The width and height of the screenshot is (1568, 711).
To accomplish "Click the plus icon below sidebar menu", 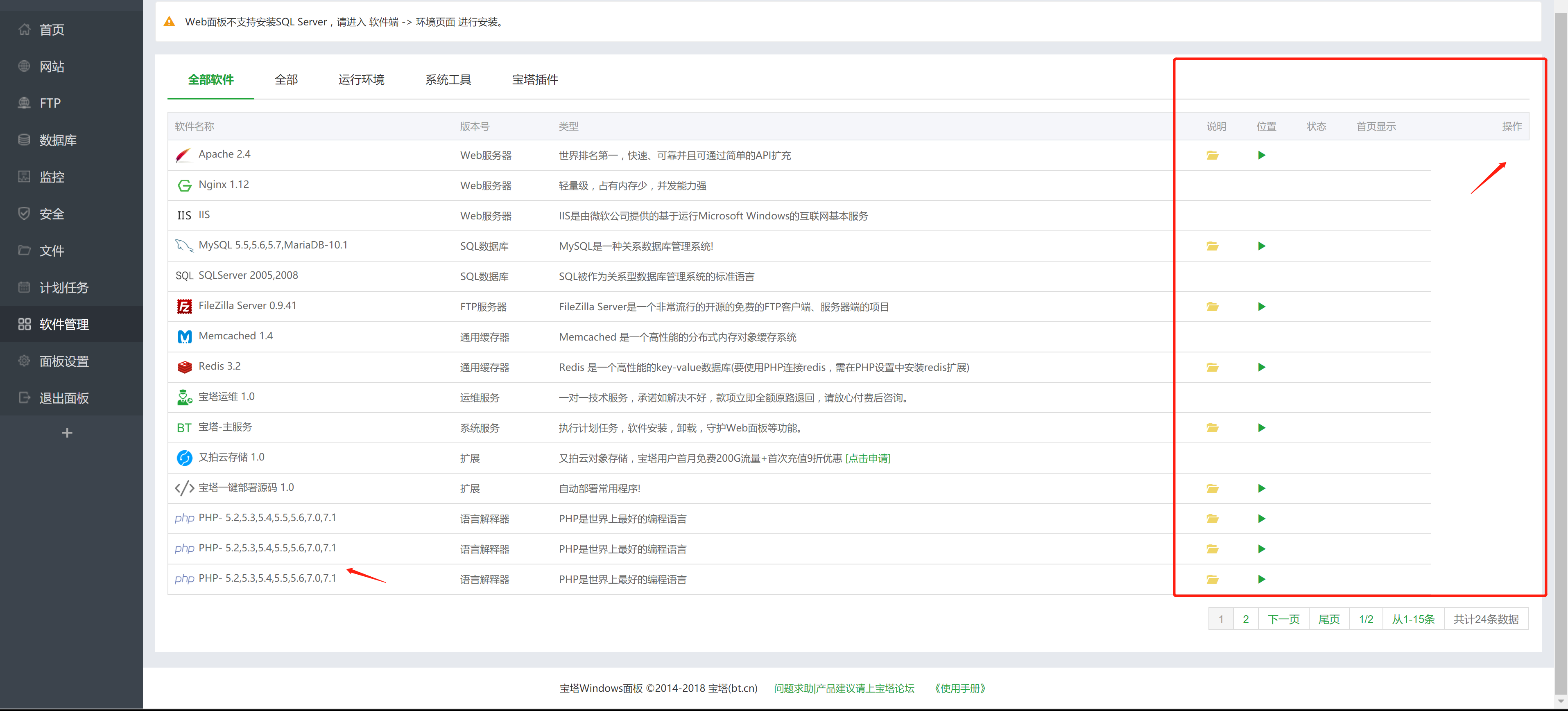I will [x=68, y=432].
